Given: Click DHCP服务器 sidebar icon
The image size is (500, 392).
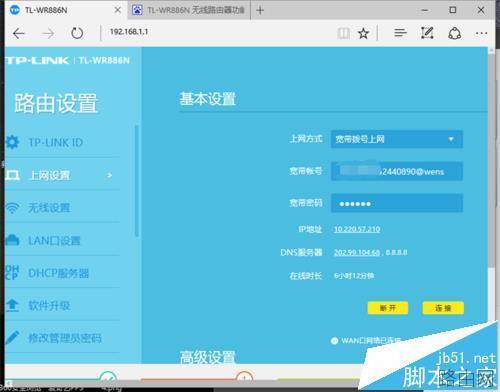Looking at the screenshot, I should 12,272.
